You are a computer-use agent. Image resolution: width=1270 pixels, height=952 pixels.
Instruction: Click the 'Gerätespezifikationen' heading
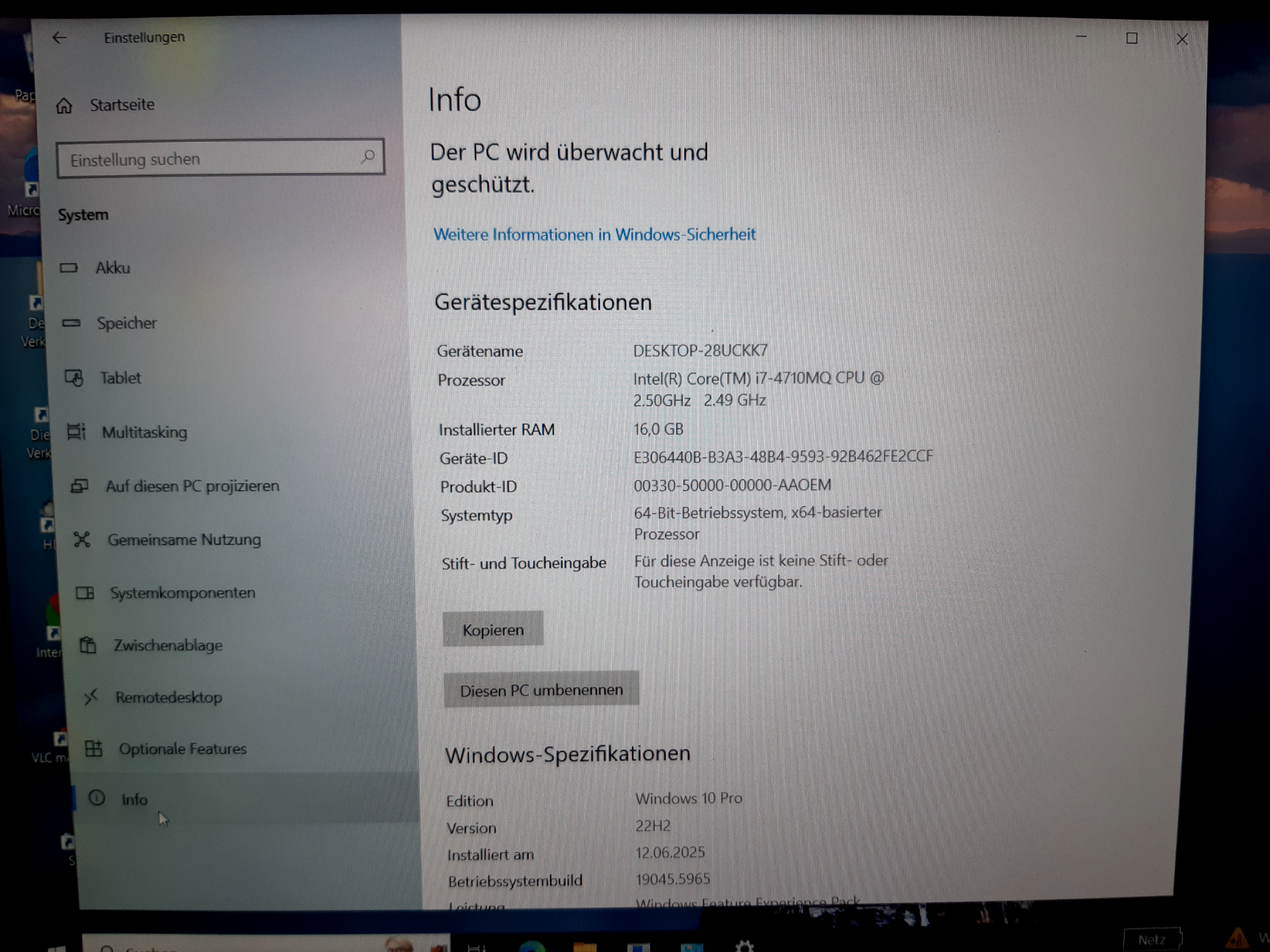[543, 302]
